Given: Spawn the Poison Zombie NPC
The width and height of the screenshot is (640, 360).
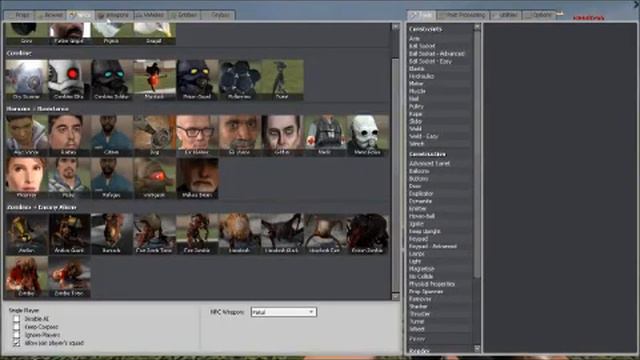Looking at the screenshot, I should [x=367, y=233].
